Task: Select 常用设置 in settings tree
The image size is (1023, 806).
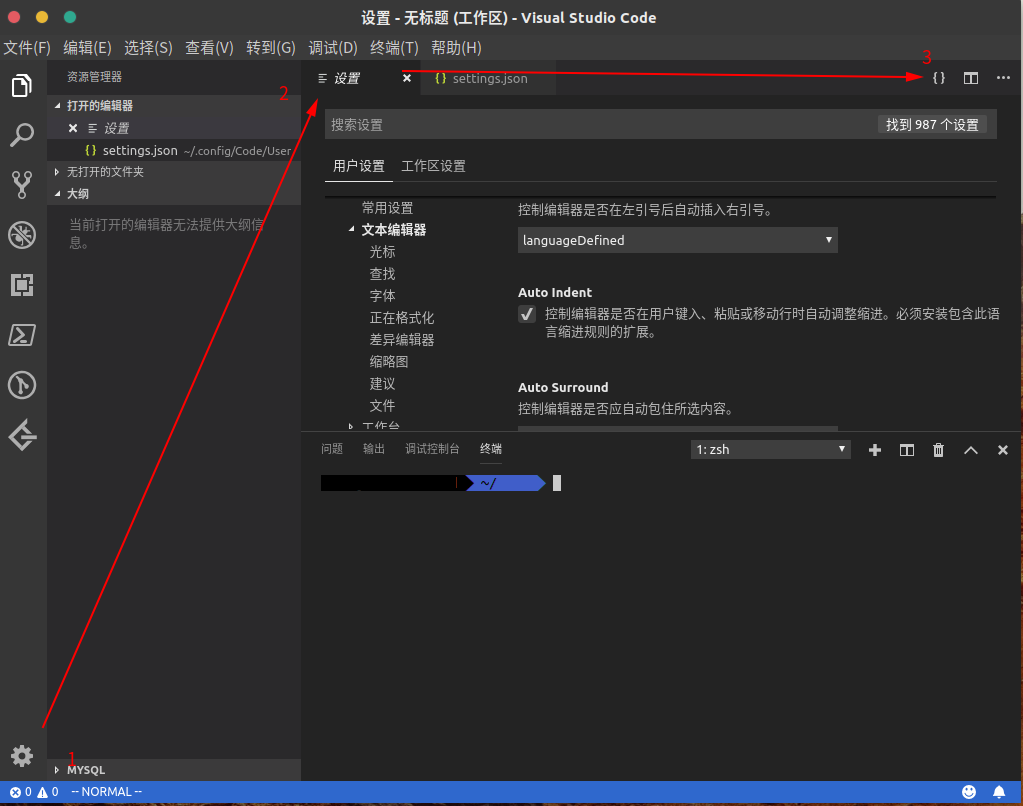Action: click(x=388, y=208)
